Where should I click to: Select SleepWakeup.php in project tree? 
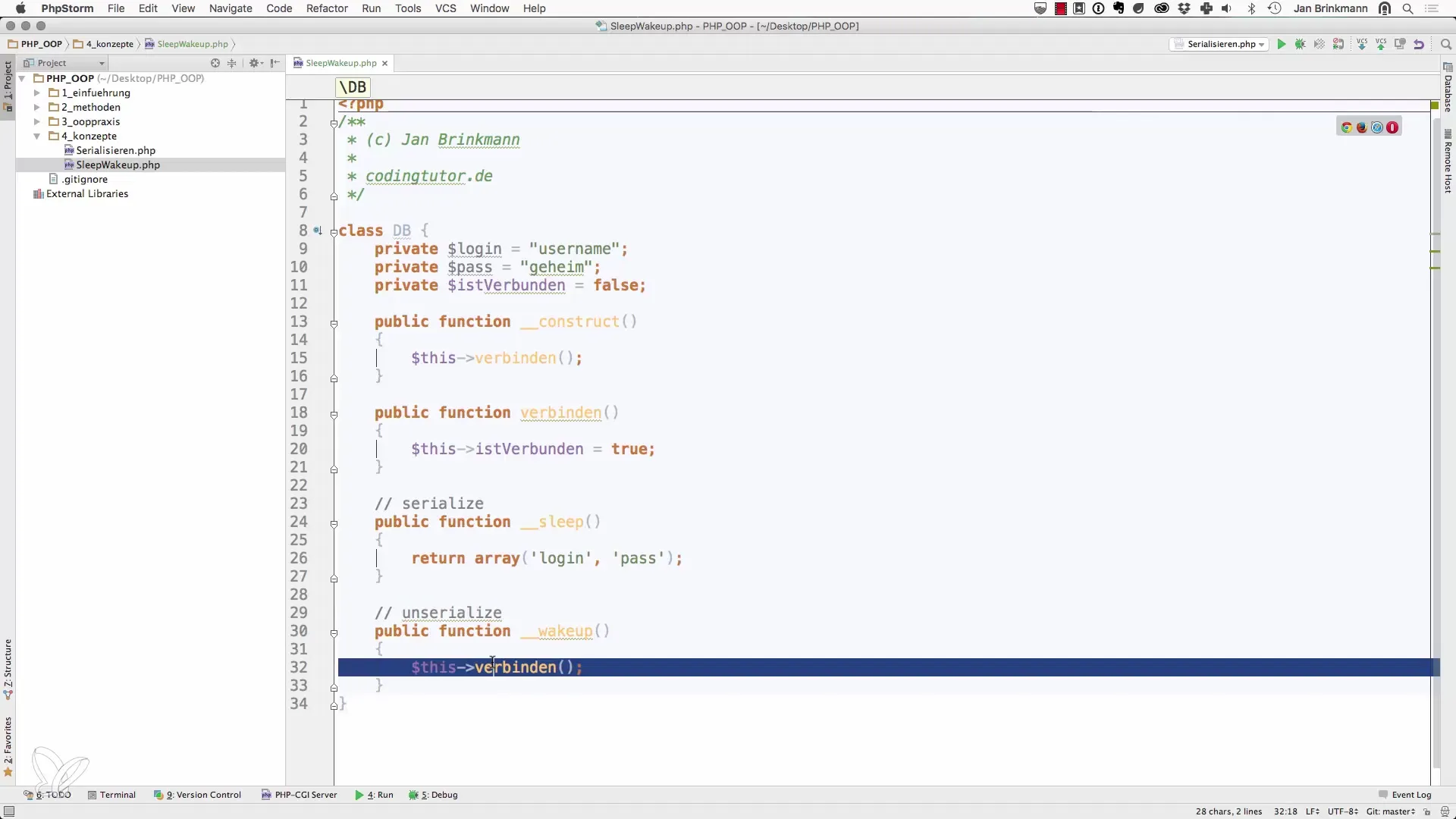click(x=118, y=165)
